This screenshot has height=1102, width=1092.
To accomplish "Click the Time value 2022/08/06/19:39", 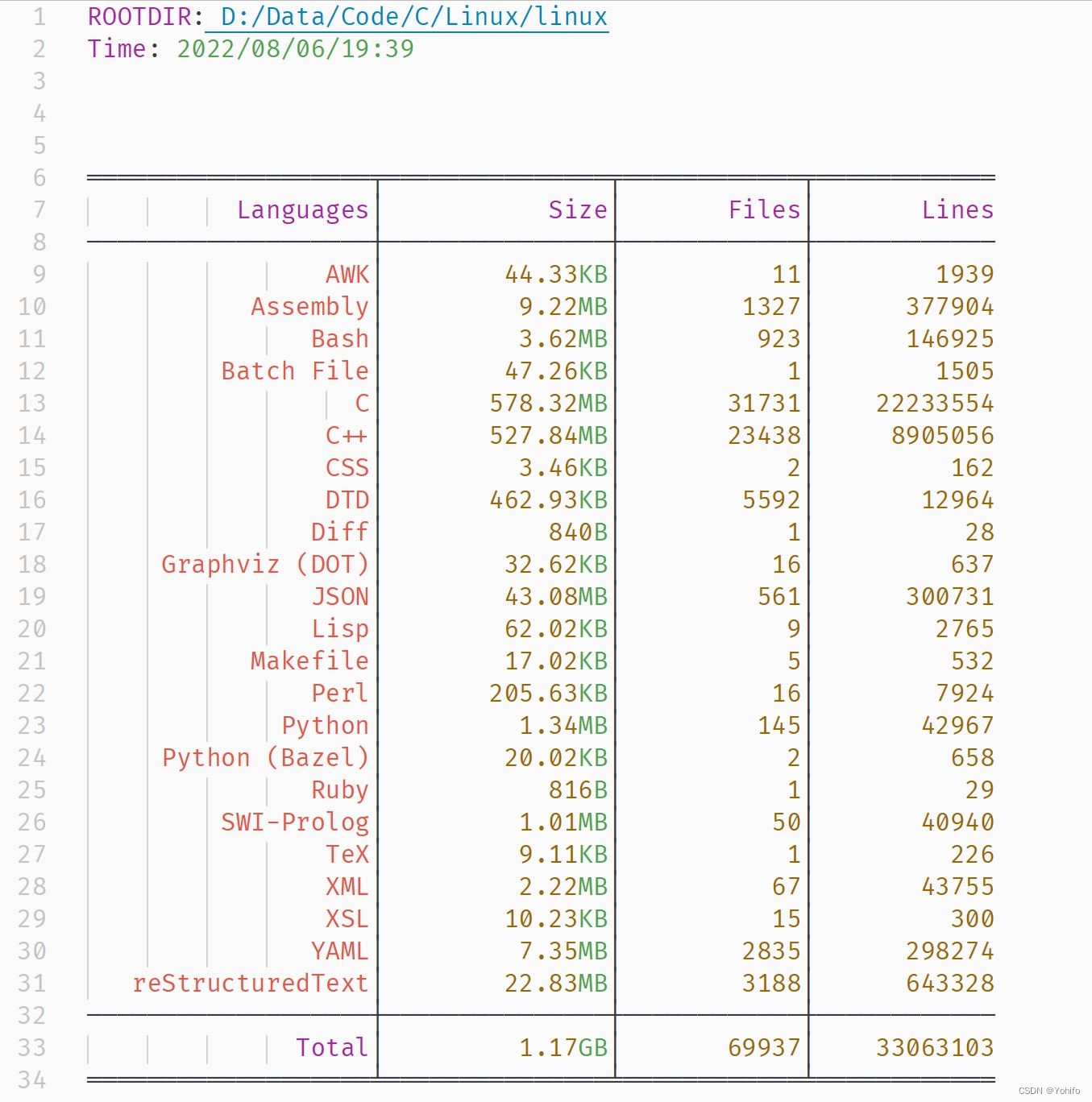I will click(x=295, y=49).
